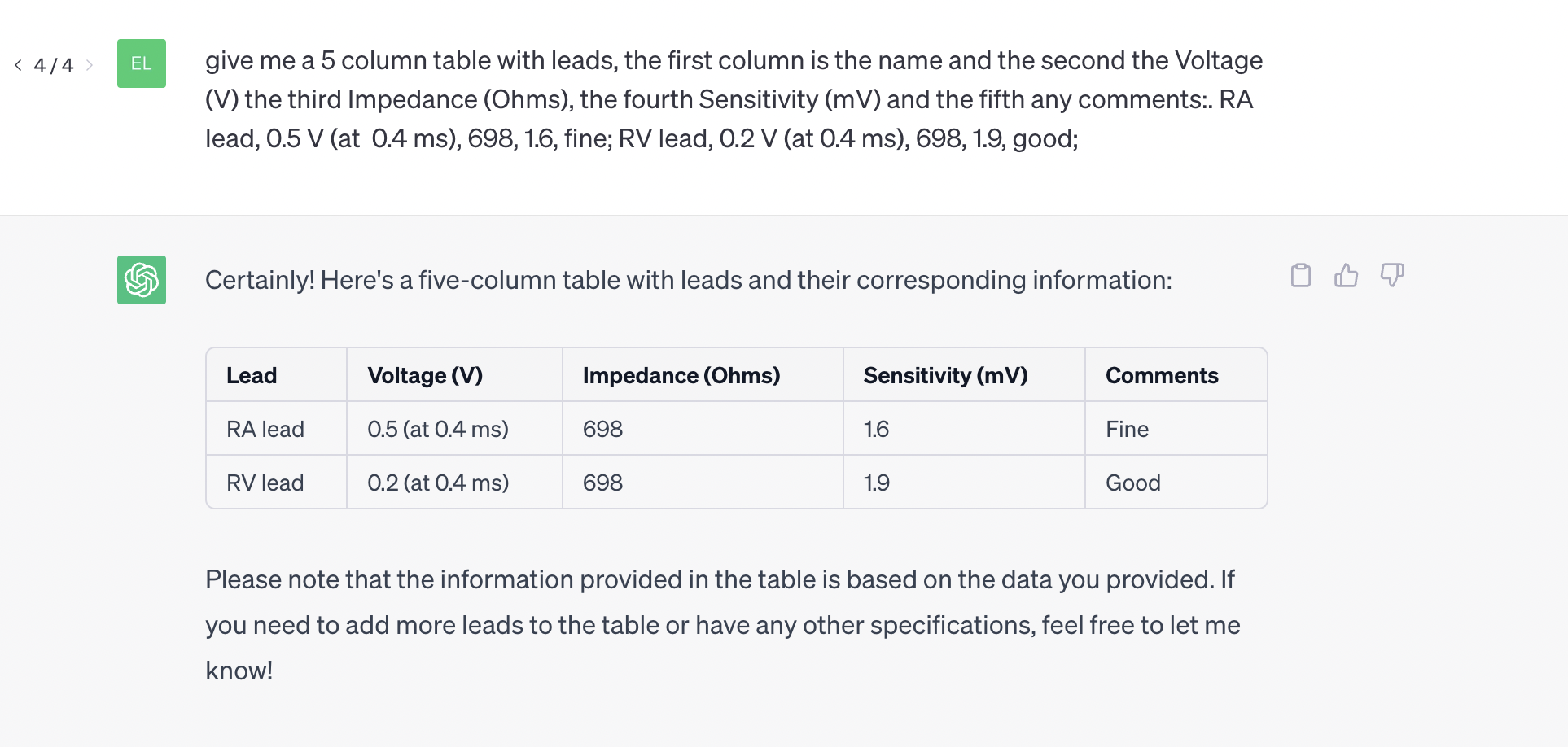1568x747 pixels.
Task: Go to the next response version arrow
Action: click(x=90, y=65)
